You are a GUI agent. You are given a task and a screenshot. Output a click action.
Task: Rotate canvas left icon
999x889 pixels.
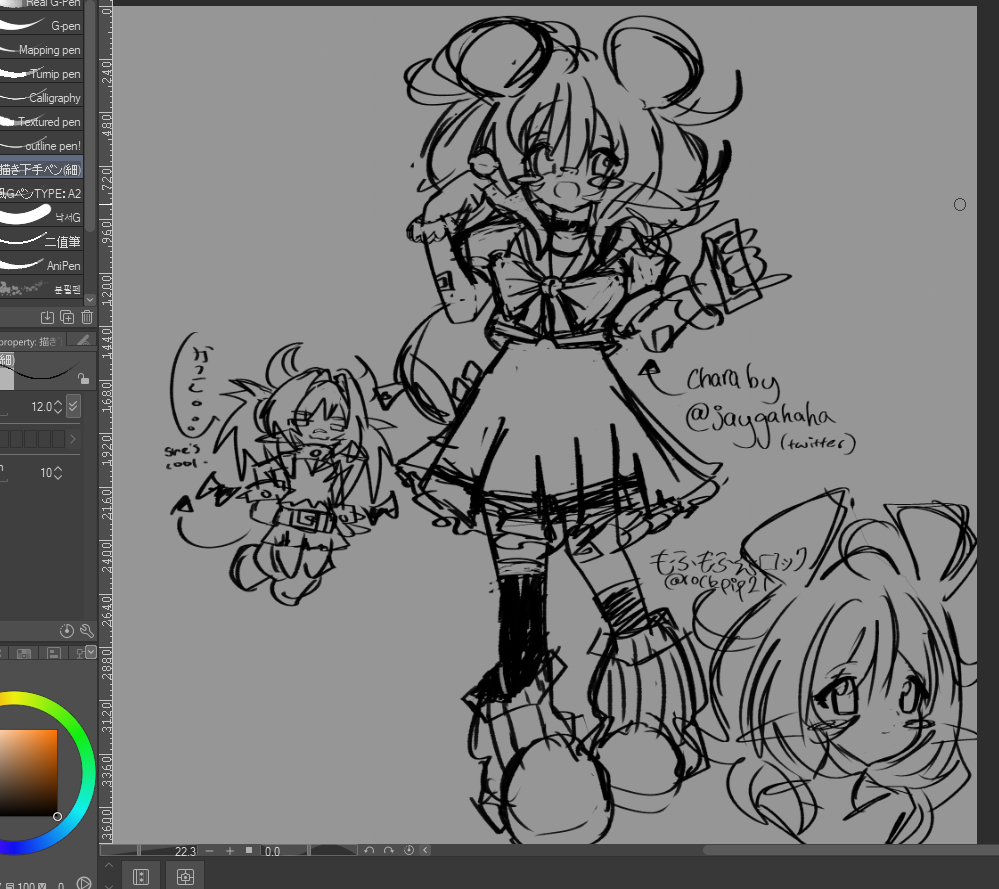point(369,851)
